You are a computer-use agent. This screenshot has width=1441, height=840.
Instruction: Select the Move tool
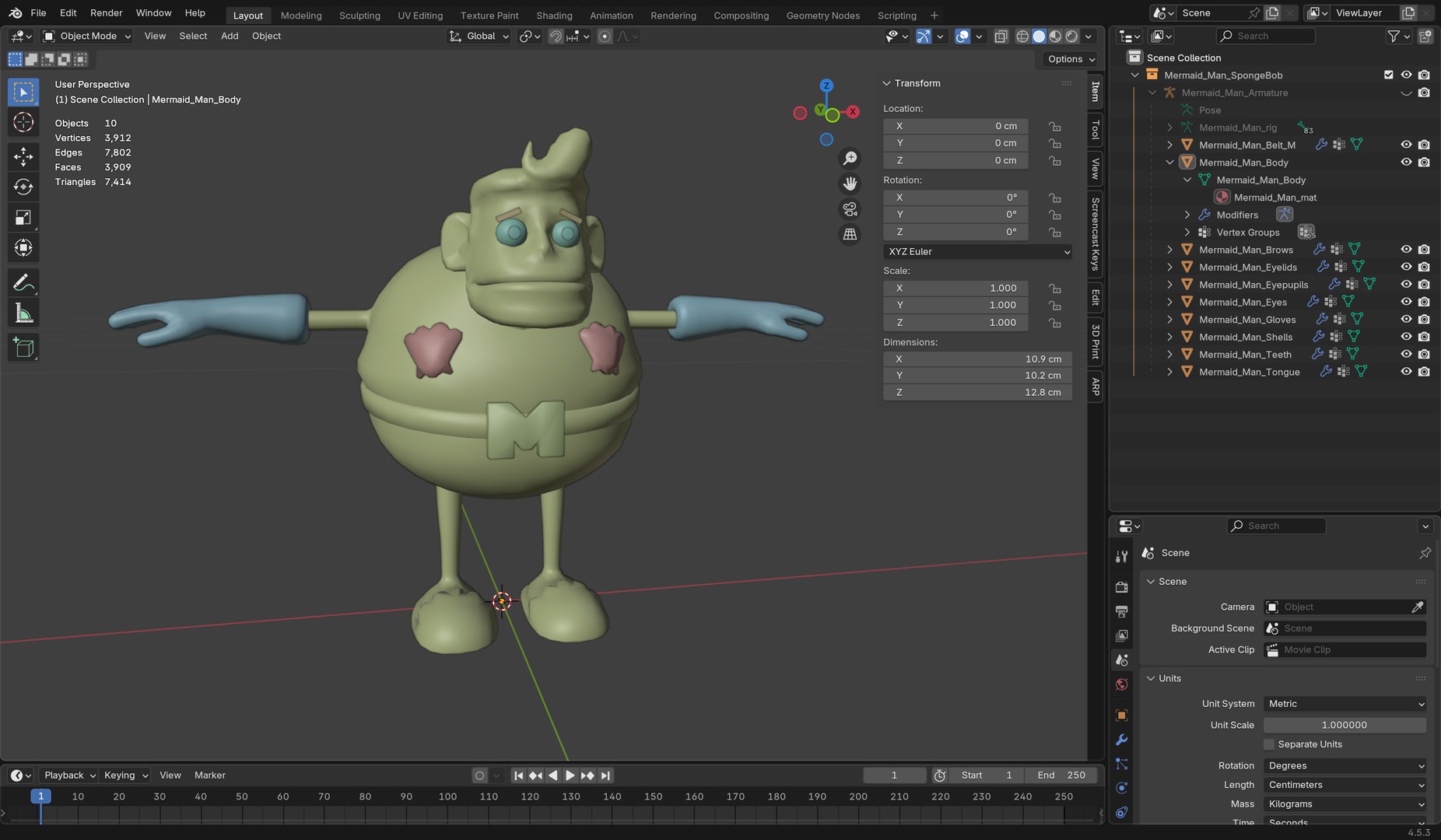click(23, 156)
